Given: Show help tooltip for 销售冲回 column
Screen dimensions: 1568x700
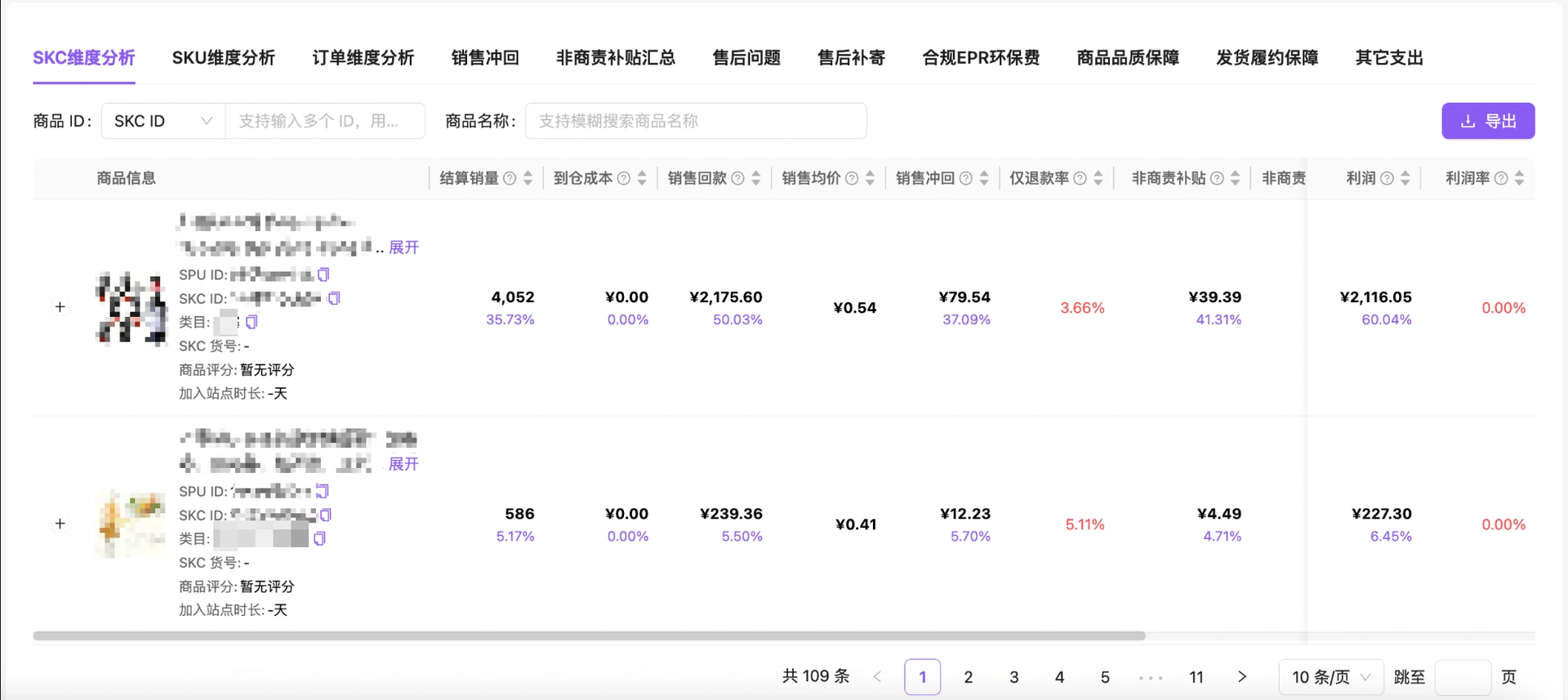Looking at the screenshot, I should tap(966, 178).
